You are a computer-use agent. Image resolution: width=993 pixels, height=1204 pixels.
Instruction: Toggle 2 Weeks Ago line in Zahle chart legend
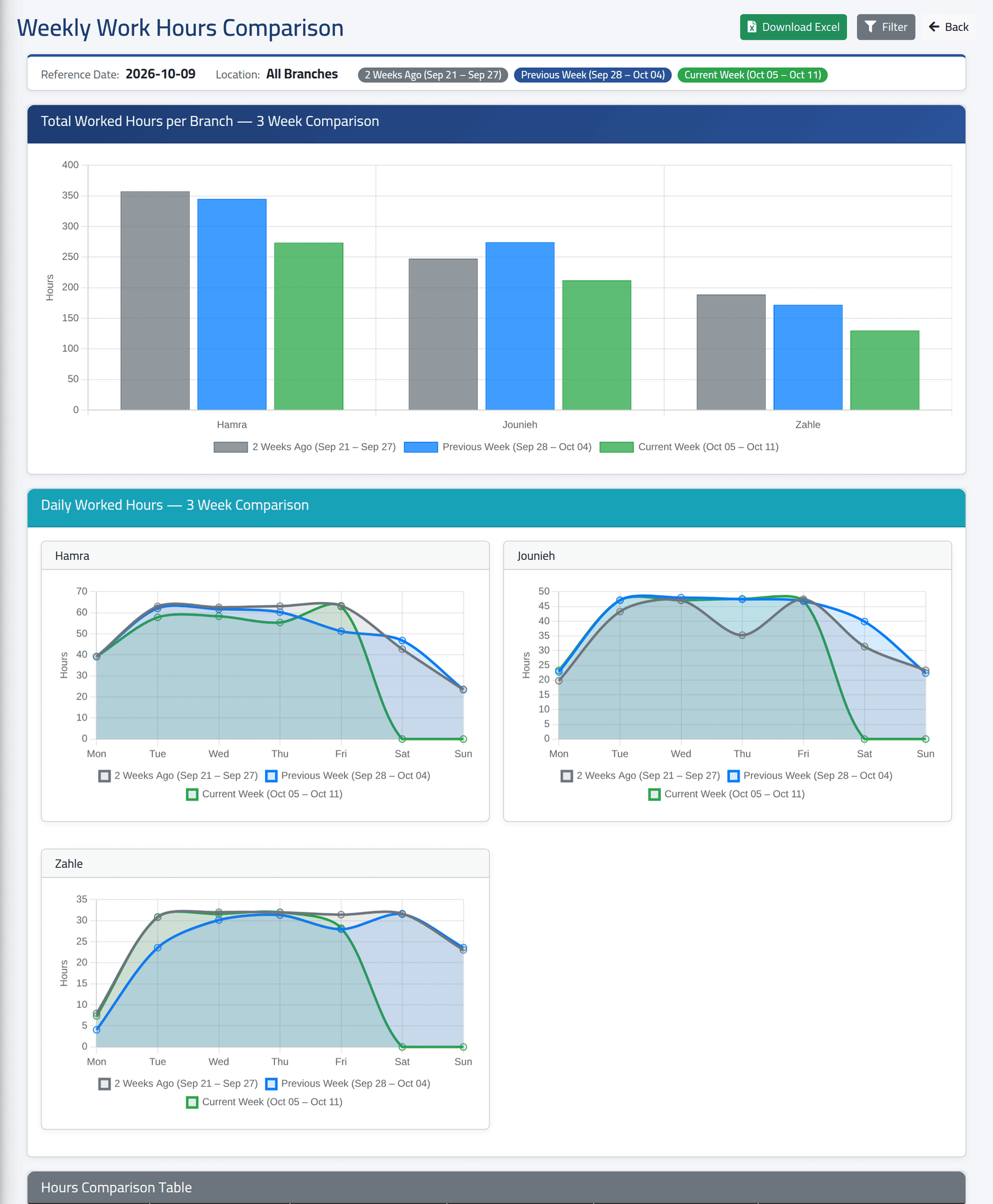click(x=178, y=1084)
